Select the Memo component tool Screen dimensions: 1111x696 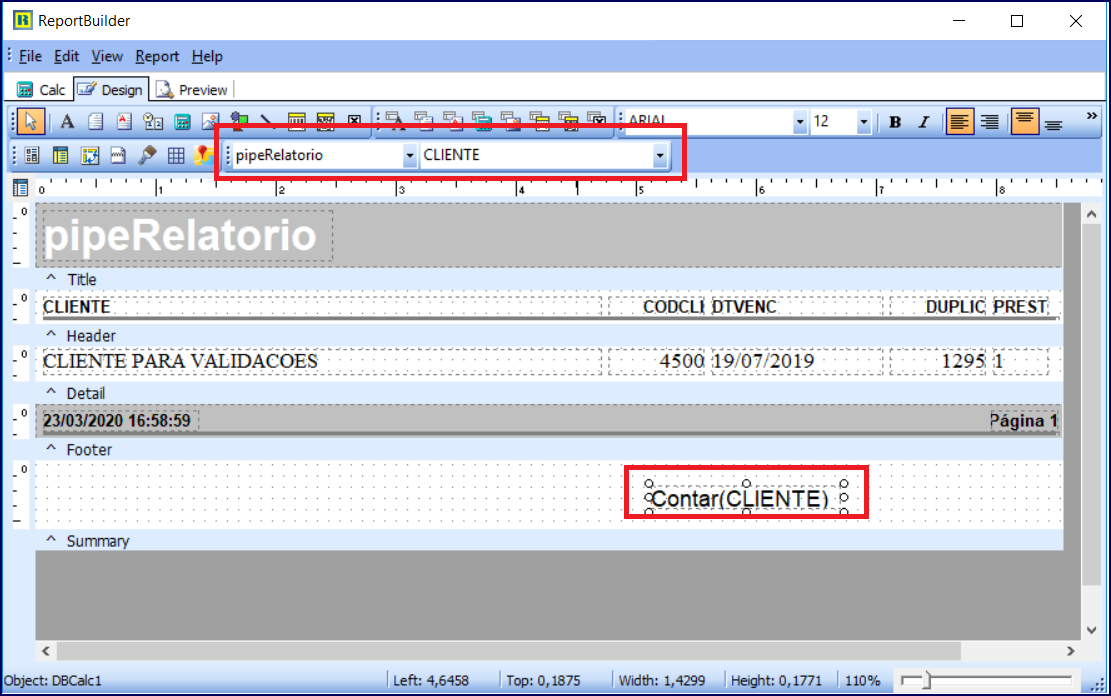(x=96, y=121)
